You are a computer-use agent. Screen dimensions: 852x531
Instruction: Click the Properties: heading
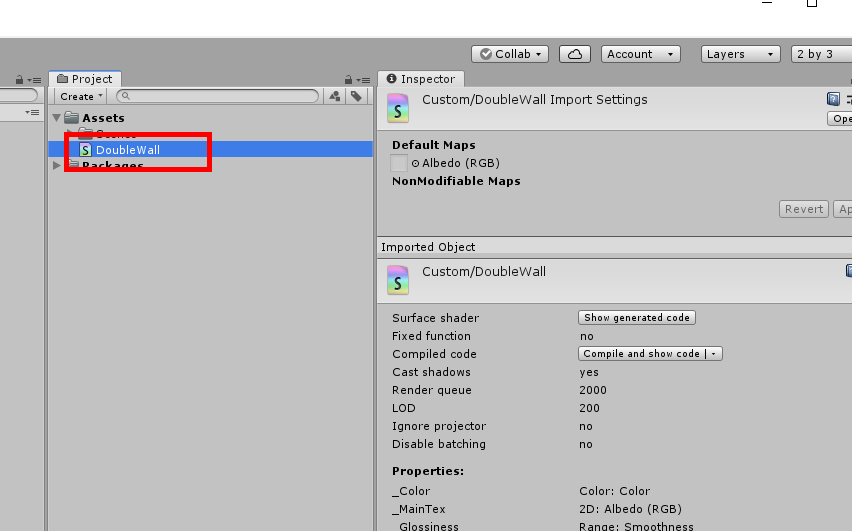[x=428, y=471]
